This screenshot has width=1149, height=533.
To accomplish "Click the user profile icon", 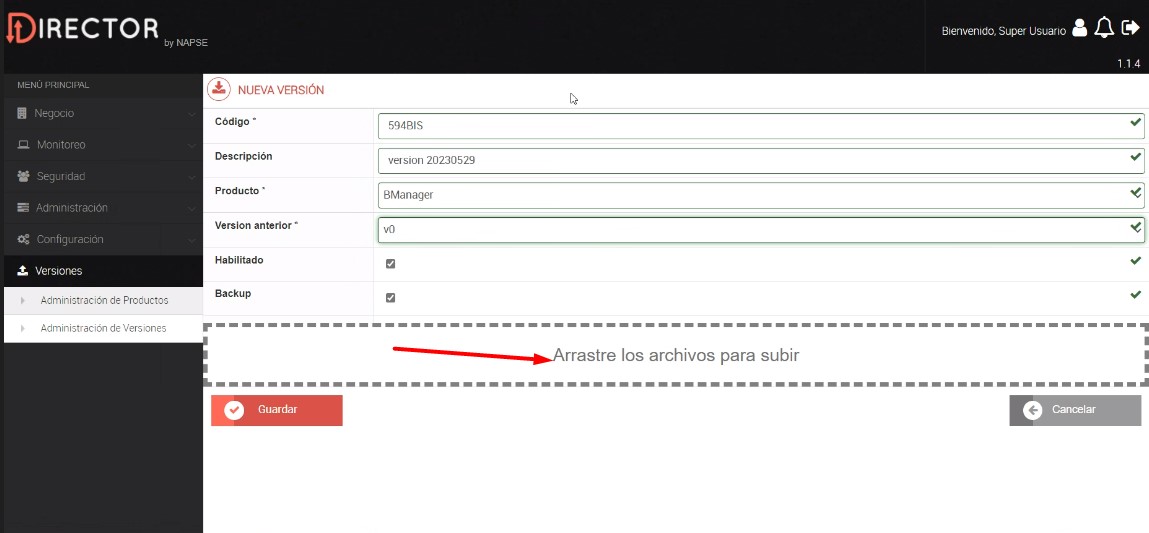I will 1079,28.
